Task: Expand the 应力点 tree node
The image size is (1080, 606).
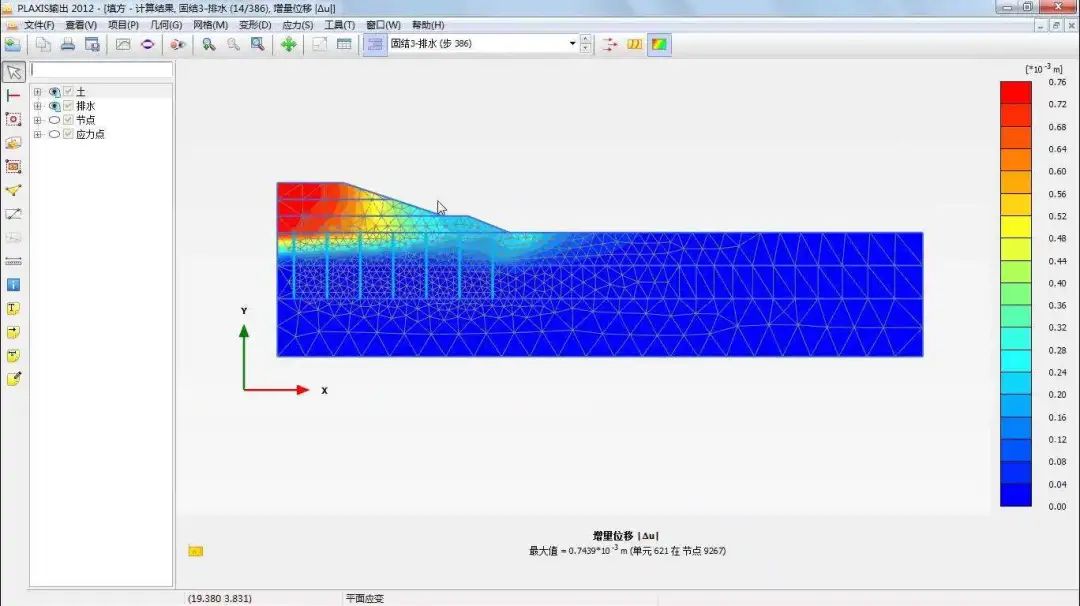Action: [x=38, y=134]
